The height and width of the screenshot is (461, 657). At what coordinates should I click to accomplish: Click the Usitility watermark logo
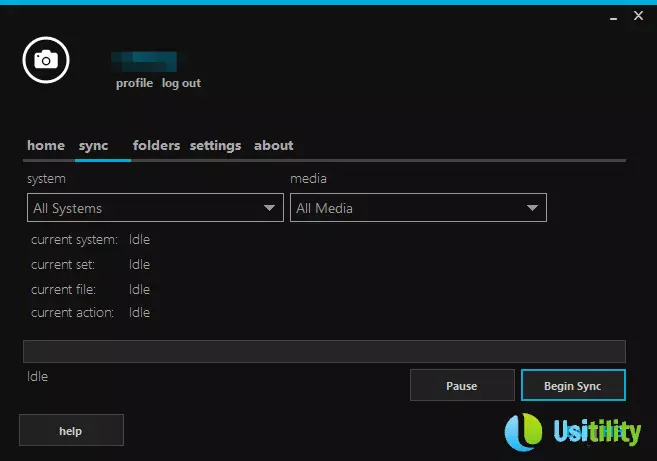click(572, 431)
